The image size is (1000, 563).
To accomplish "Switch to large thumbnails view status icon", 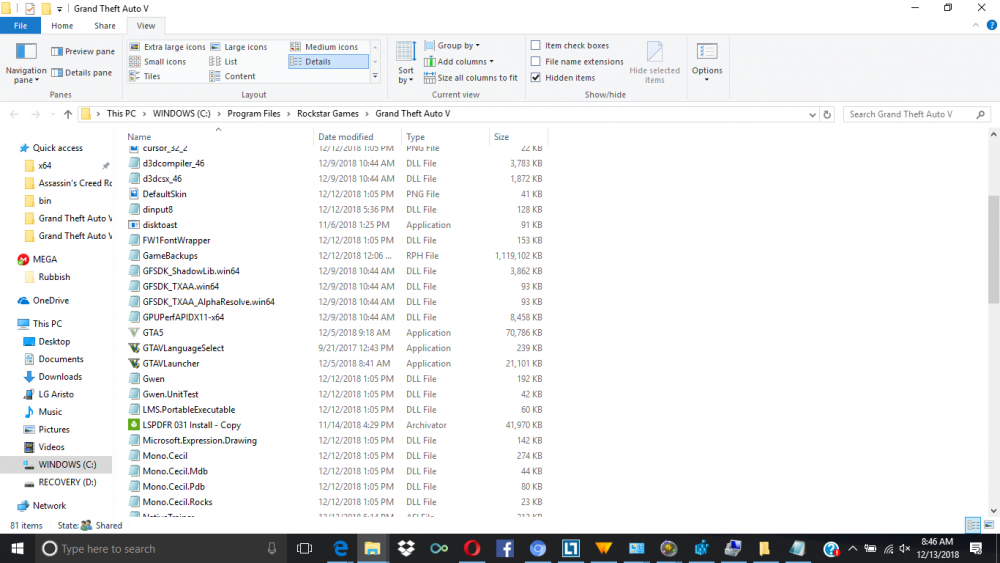I will (x=989, y=525).
